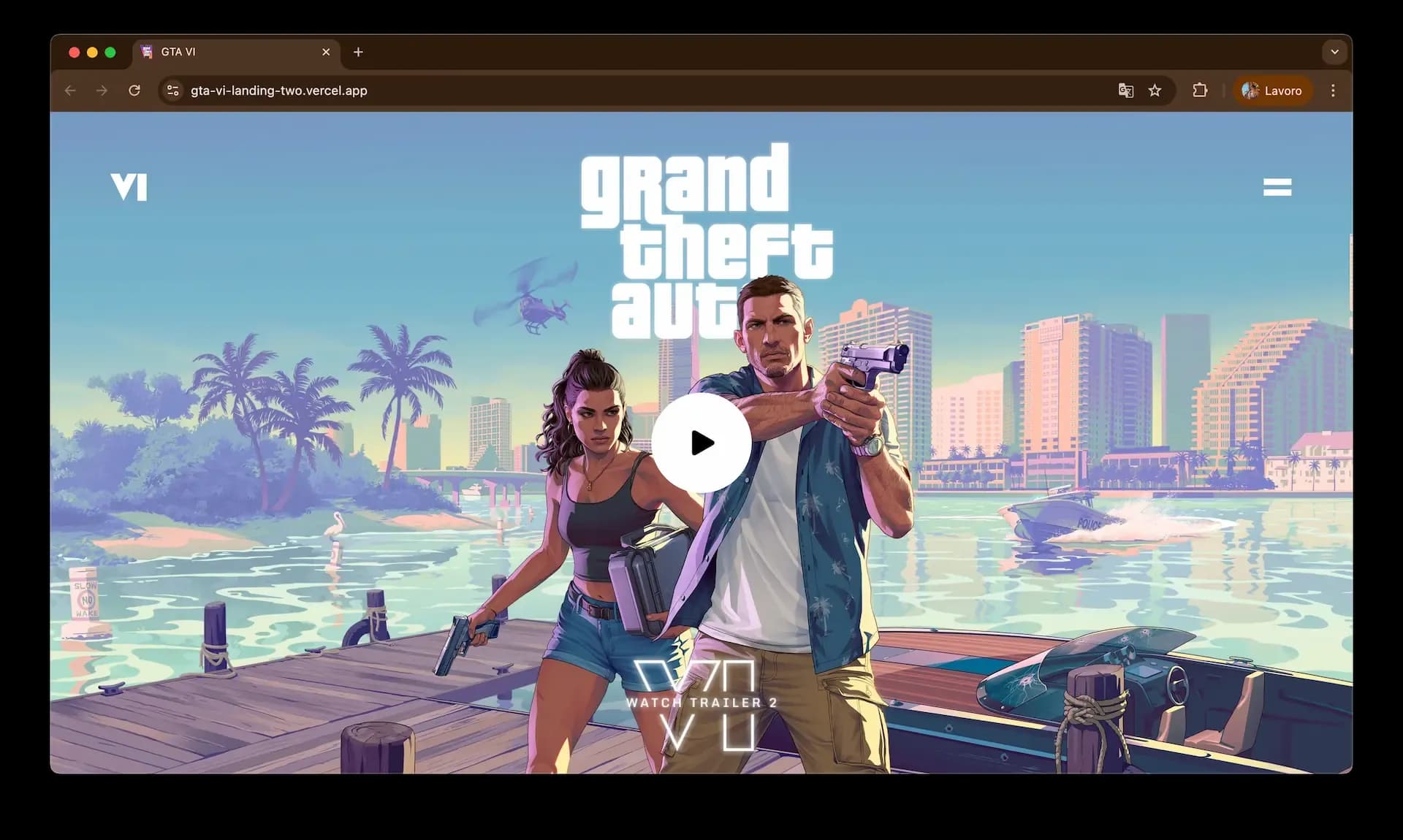The height and width of the screenshot is (840, 1403).
Task: Click the GTA VI favicon on the tab
Action: (x=147, y=52)
